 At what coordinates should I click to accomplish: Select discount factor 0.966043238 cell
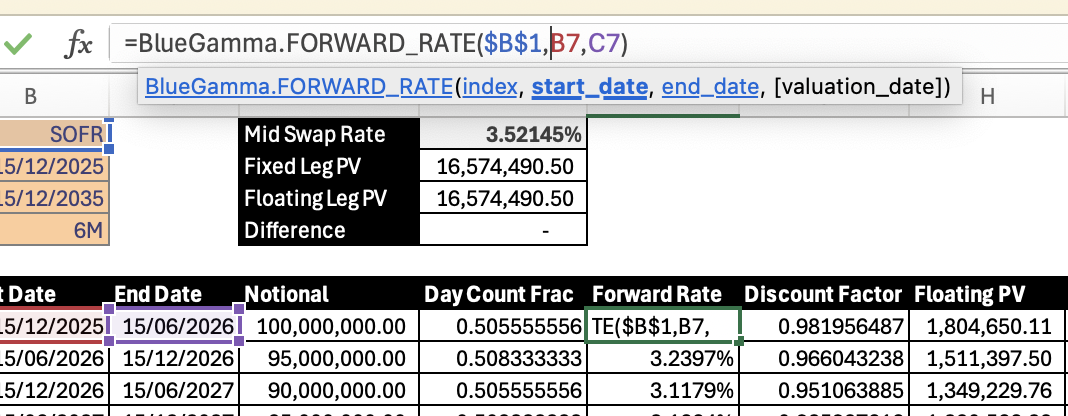pos(824,358)
